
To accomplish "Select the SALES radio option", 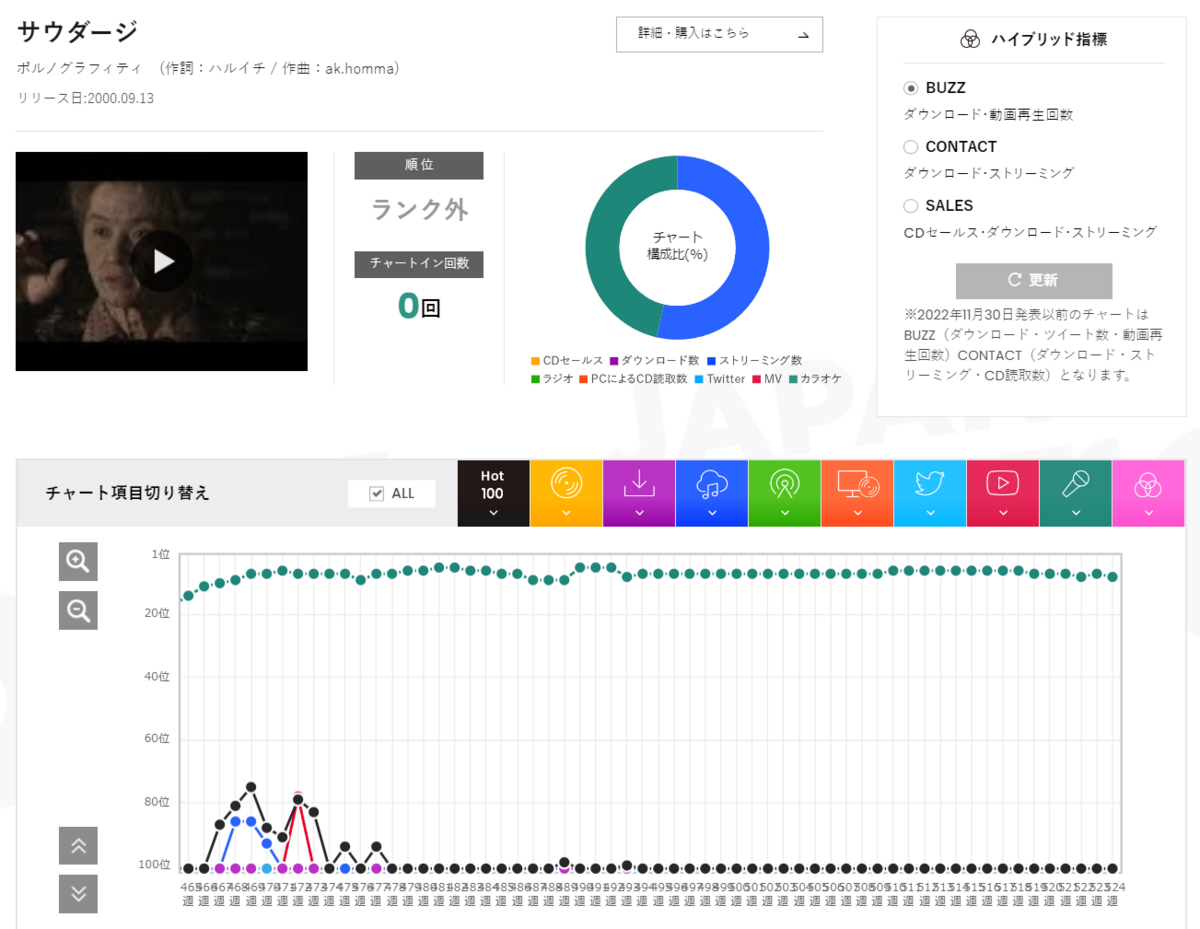I will pos(911,206).
